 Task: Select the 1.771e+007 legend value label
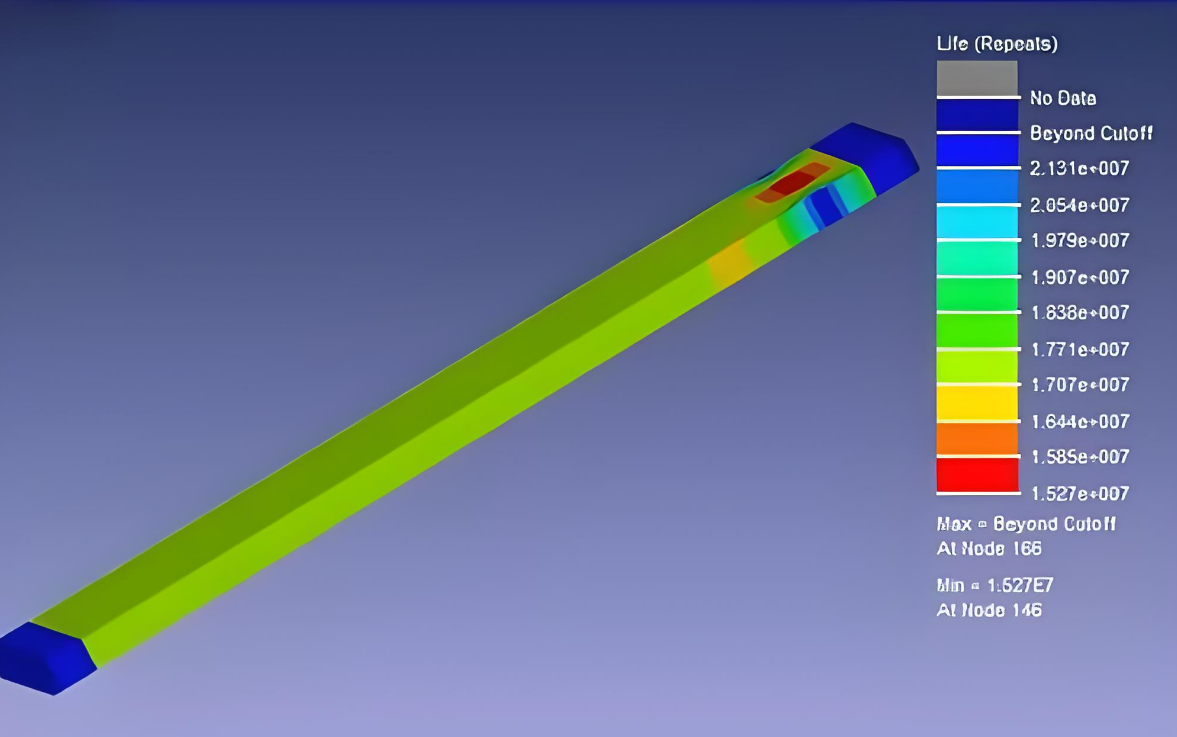click(1079, 349)
